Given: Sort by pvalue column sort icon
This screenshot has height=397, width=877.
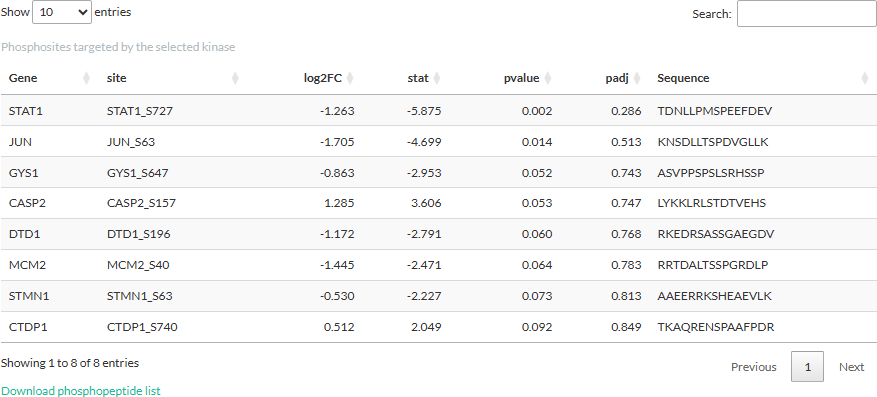Looking at the screenshot, I should [548, 78].
